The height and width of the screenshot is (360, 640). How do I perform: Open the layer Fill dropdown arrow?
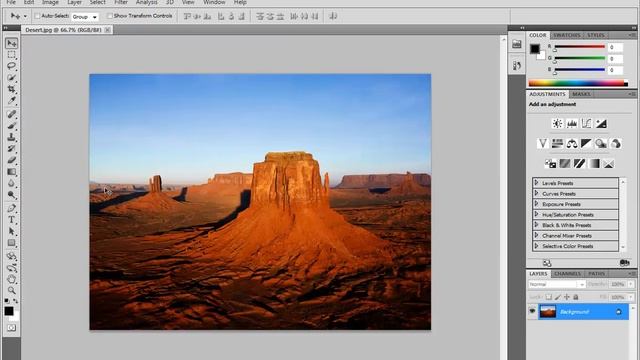tap(631, 297)
